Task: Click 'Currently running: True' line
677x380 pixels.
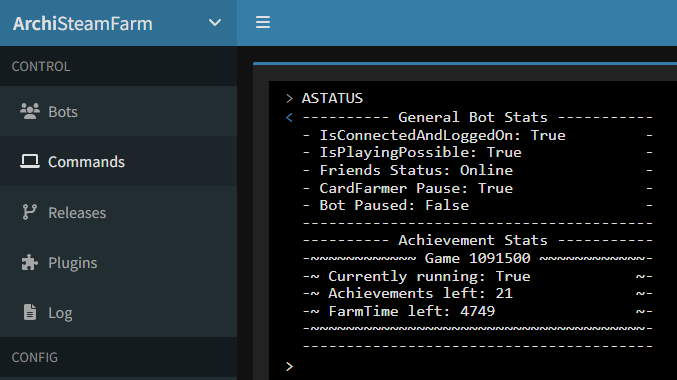Action: tap(429, 276)
